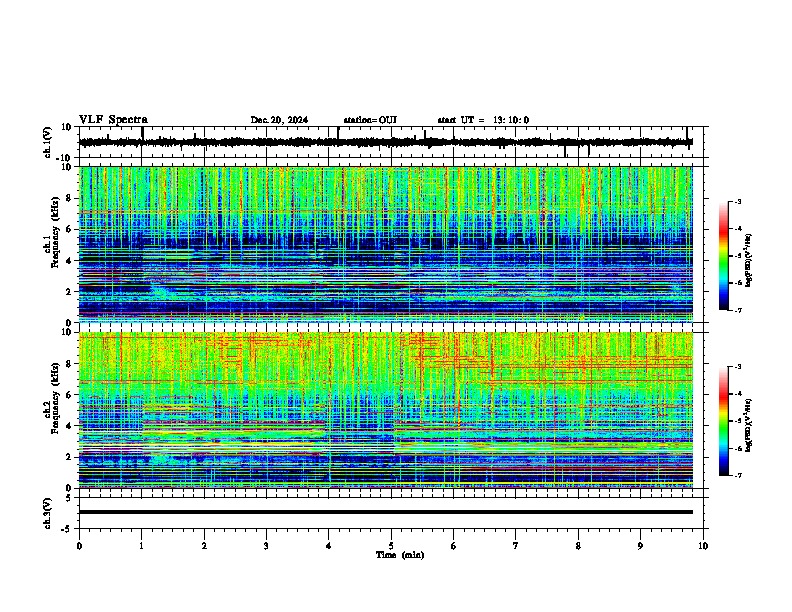The width and height of the screenshot is (792, 612).
Task: Click the ch.2 color bar log(PSD) label
Action: (x=749, y=425)
